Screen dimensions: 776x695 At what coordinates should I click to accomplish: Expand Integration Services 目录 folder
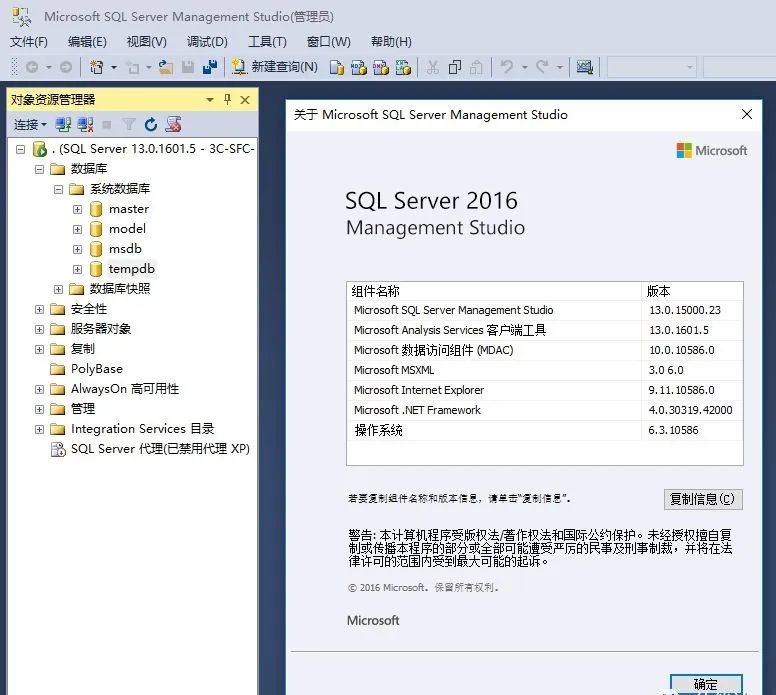tap(40, 429)
